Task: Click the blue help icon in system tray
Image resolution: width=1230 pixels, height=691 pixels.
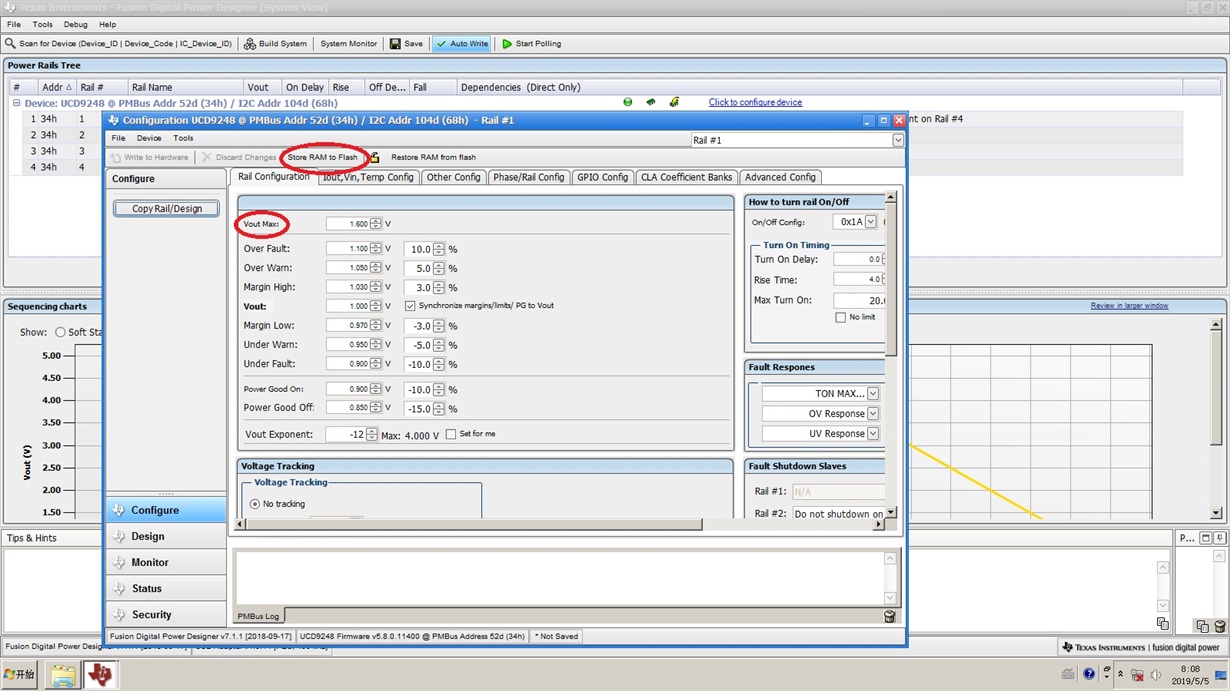Action: [x=1089, y=675]
